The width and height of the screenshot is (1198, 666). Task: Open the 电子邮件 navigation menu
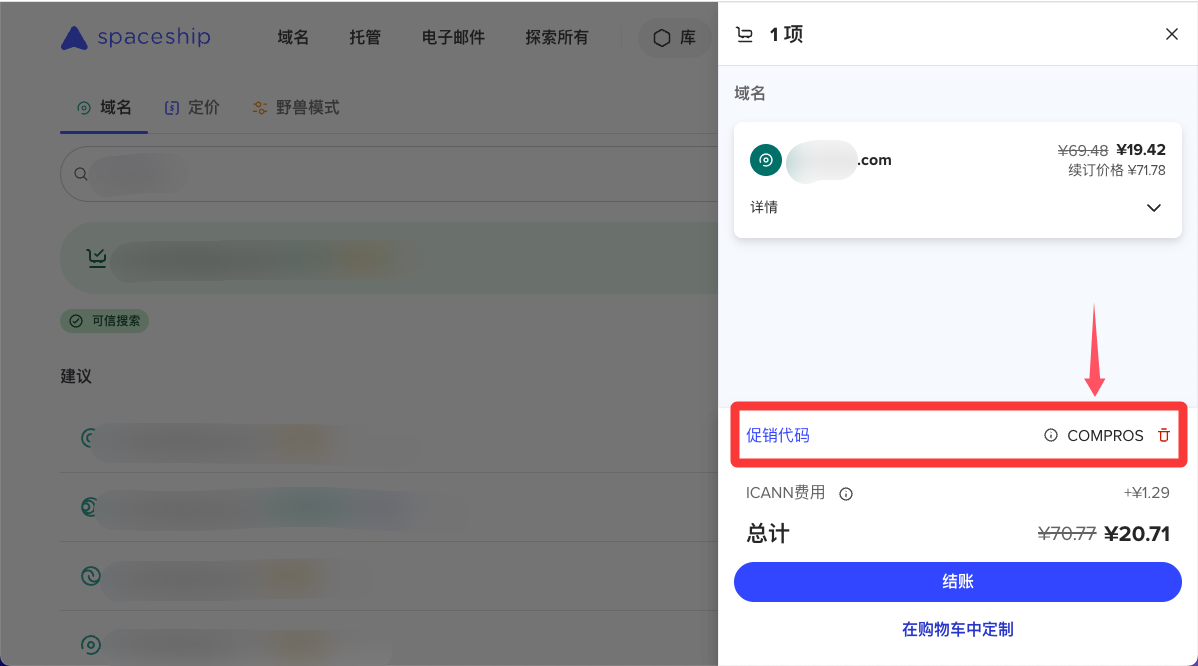453,38
